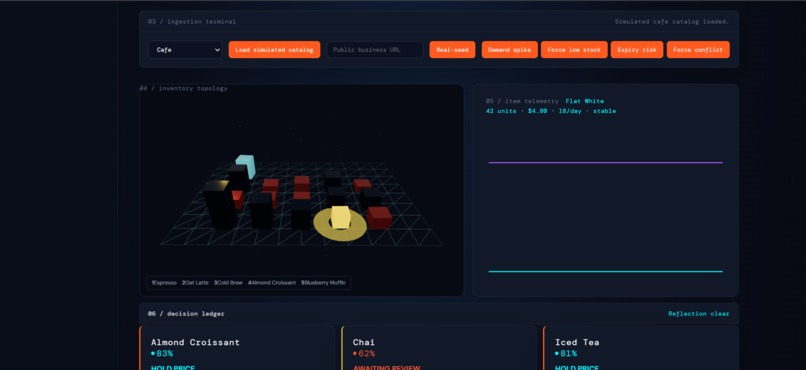Click the Blueberry Muffin legend entry
The width and height of the screenshot is (806, 370).
coord(323,283)
